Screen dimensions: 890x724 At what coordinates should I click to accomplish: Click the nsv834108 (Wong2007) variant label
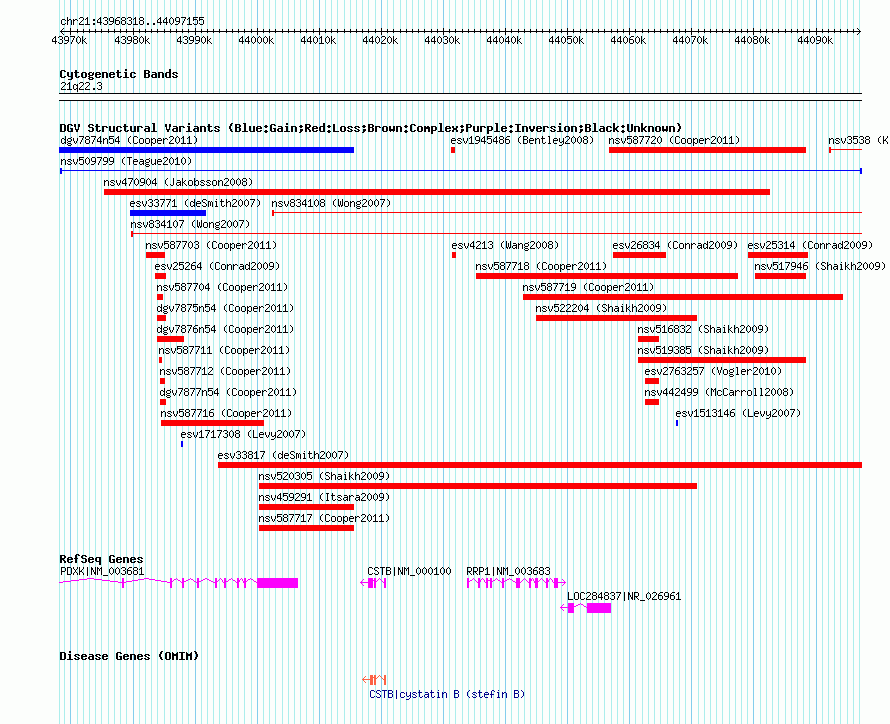(x=331, y=203)
